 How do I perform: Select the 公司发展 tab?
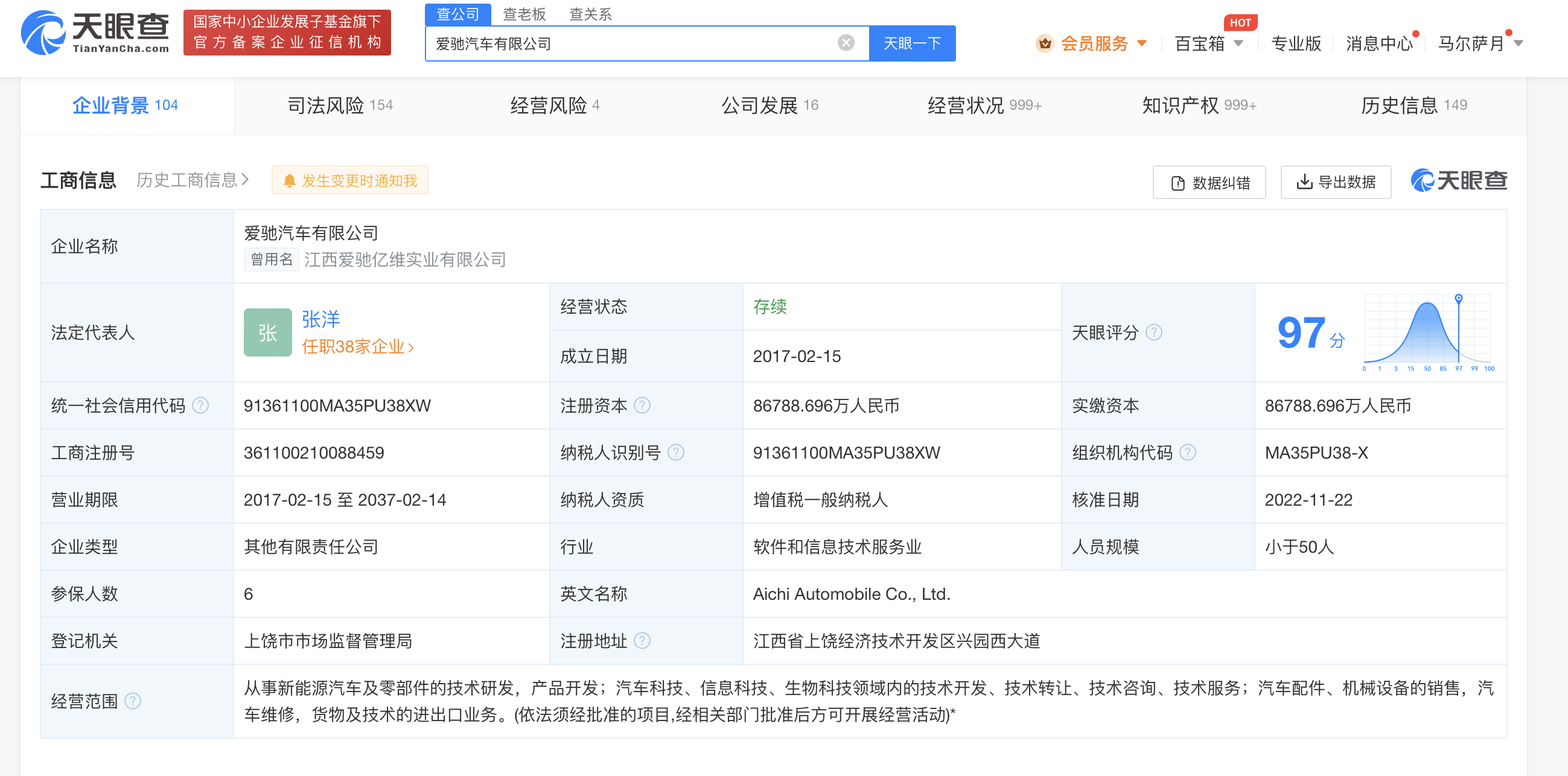[770, 105]
